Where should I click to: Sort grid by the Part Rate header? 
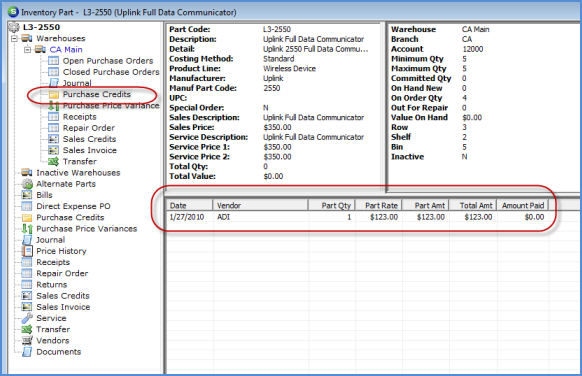click(x=379, y=205)
